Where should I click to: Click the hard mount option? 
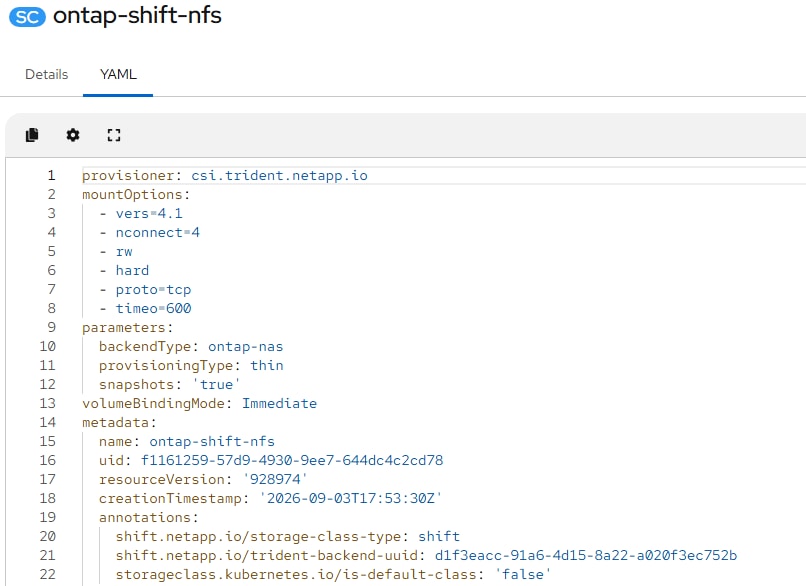point(132,271)
